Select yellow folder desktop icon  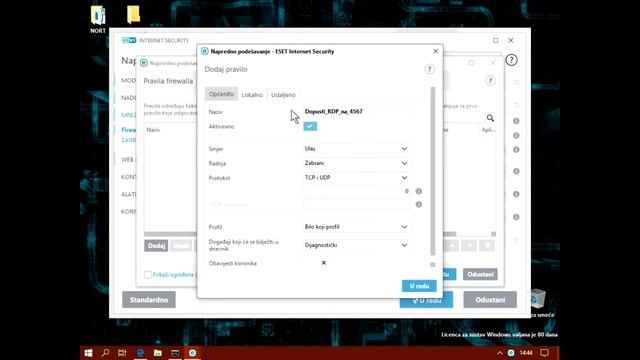[133, 15]
